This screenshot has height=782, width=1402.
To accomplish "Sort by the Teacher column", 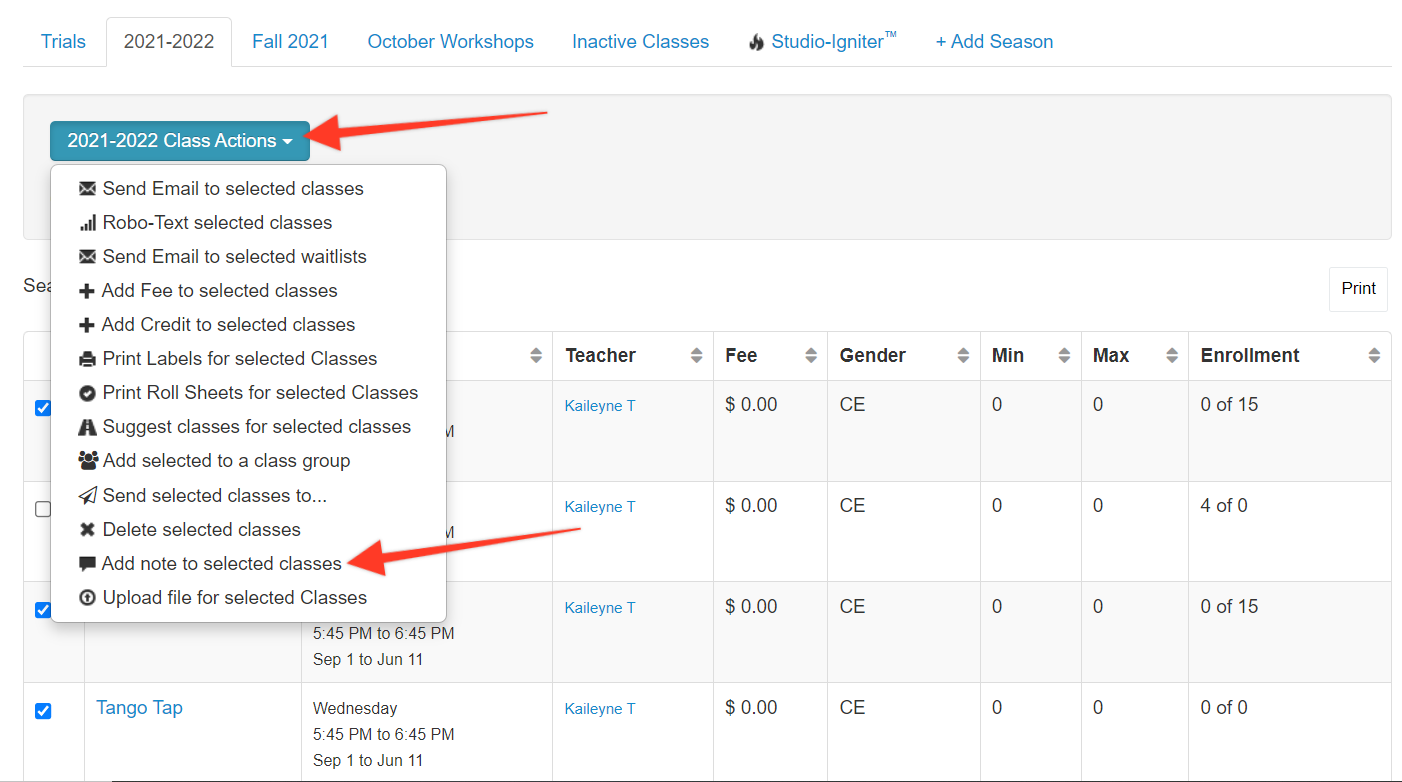I will pyautogui.click(x=633, y=356).
